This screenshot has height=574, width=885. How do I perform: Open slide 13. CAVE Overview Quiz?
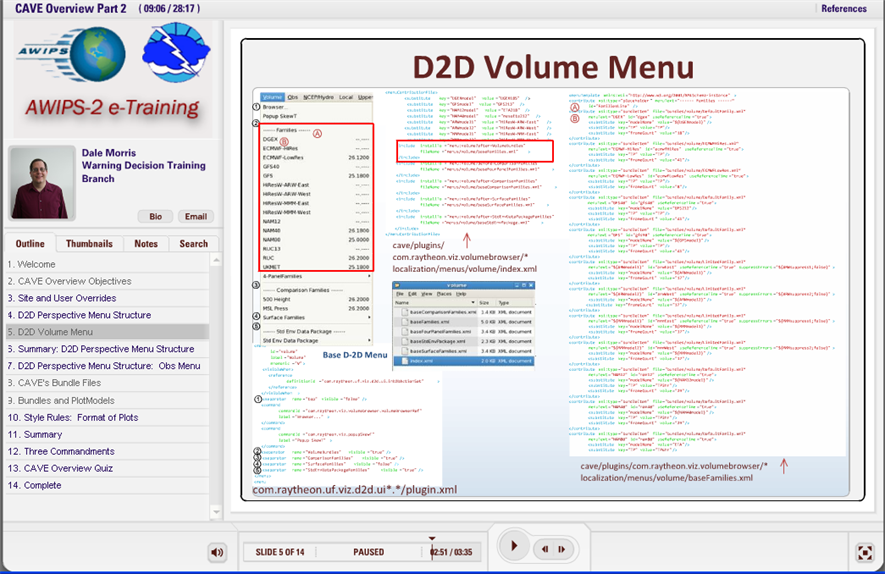pyautogui.click(x=107, y=468)
